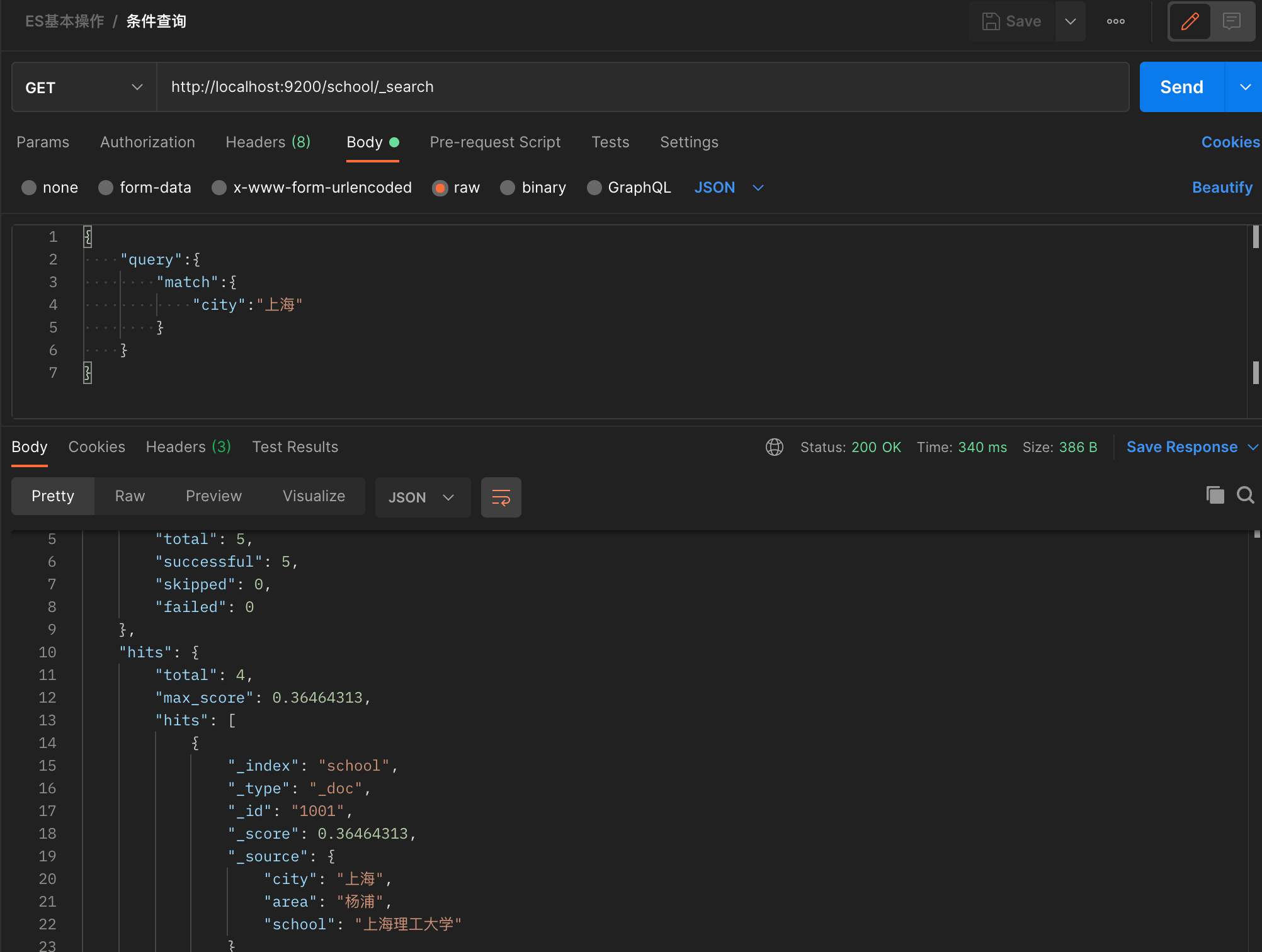
Task: Select the raw body radio button
Action: click(440, 188)
